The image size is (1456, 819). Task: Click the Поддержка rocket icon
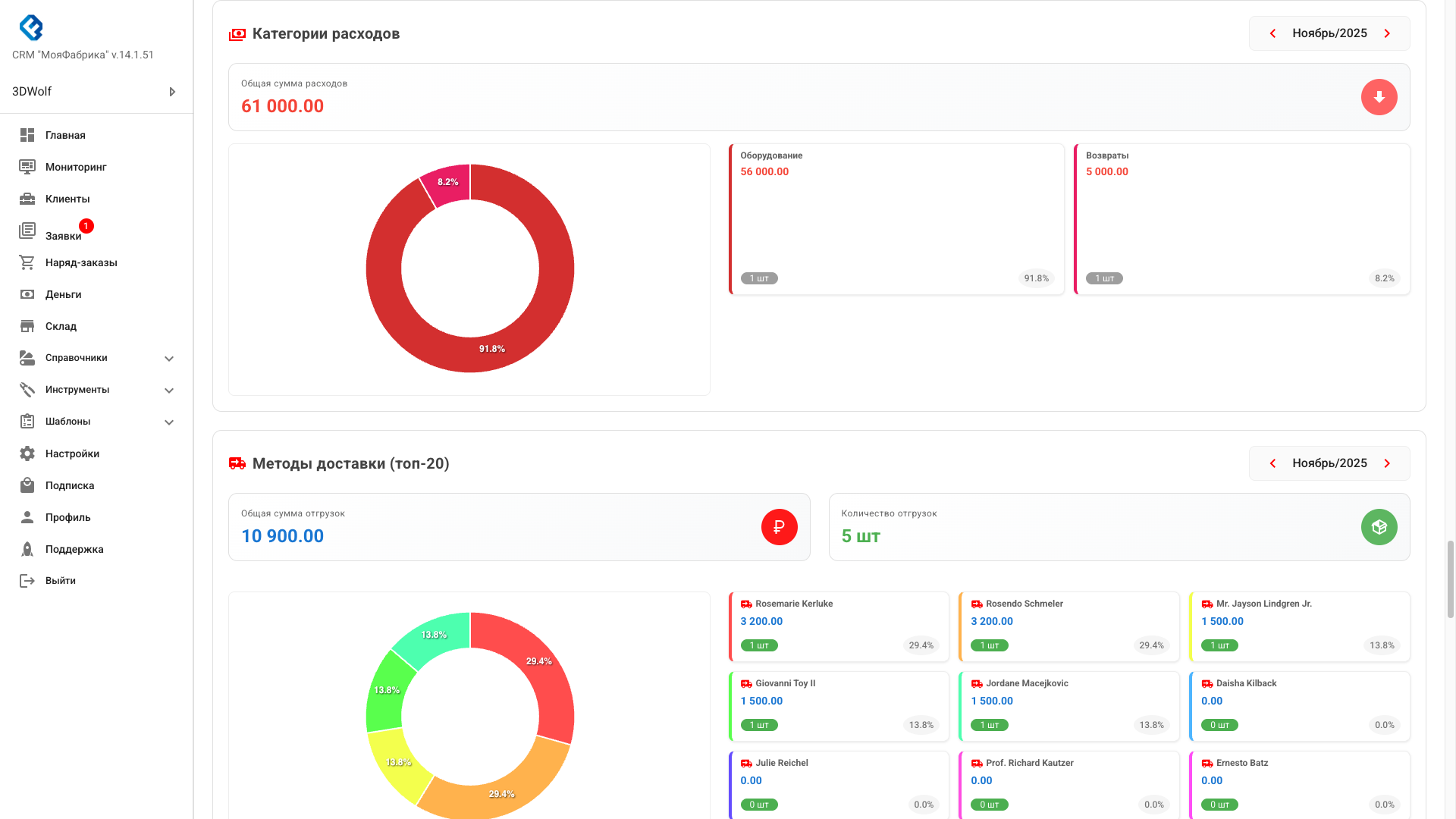[27, 549]
